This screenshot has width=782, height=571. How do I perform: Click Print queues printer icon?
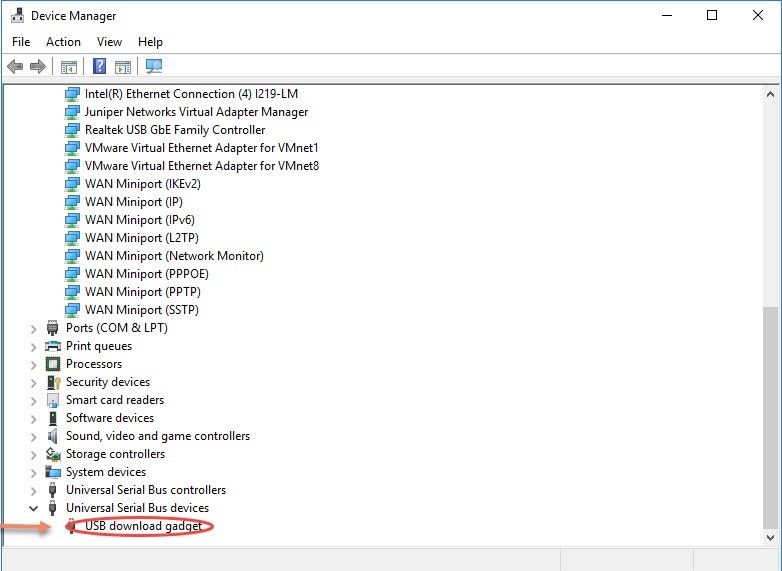coord(53,346)
